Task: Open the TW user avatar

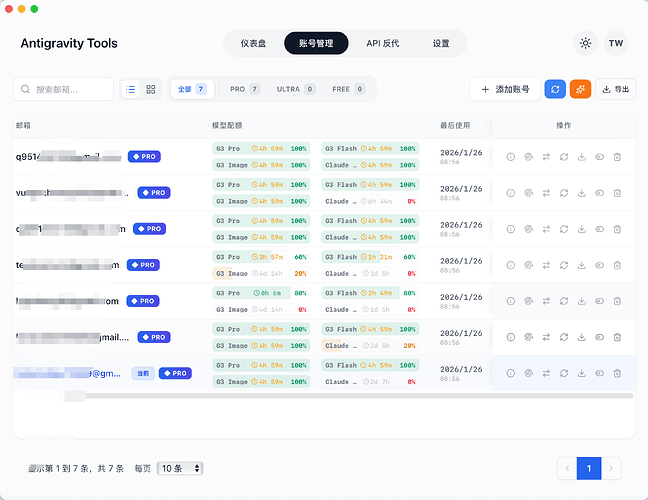Action: [x=616, y=43]
